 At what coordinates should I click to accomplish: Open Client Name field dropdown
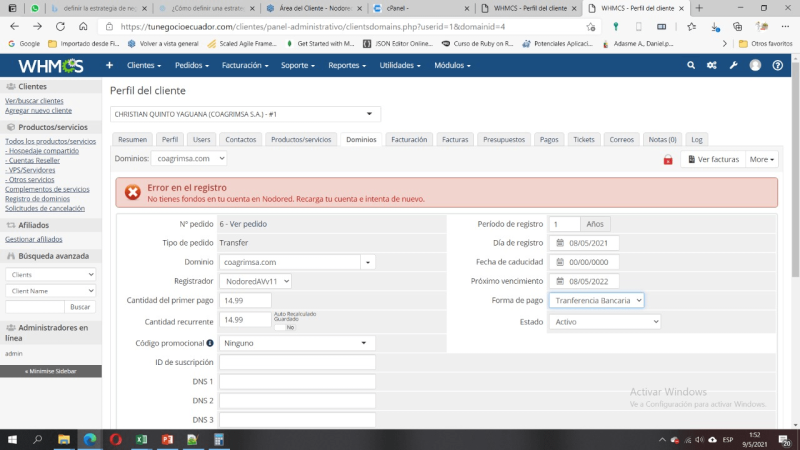click(51, 291)
